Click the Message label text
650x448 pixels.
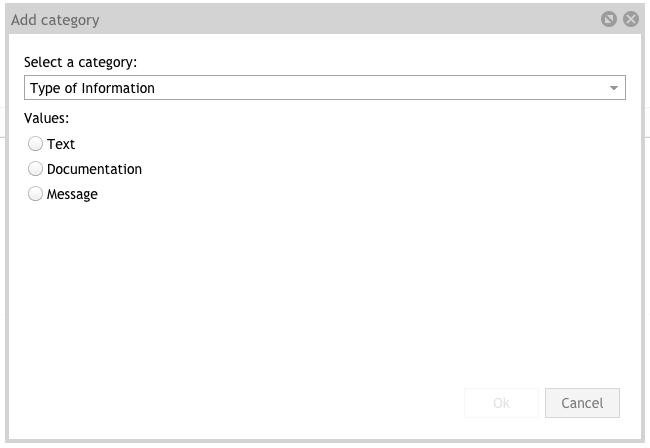tap(72, 194)
